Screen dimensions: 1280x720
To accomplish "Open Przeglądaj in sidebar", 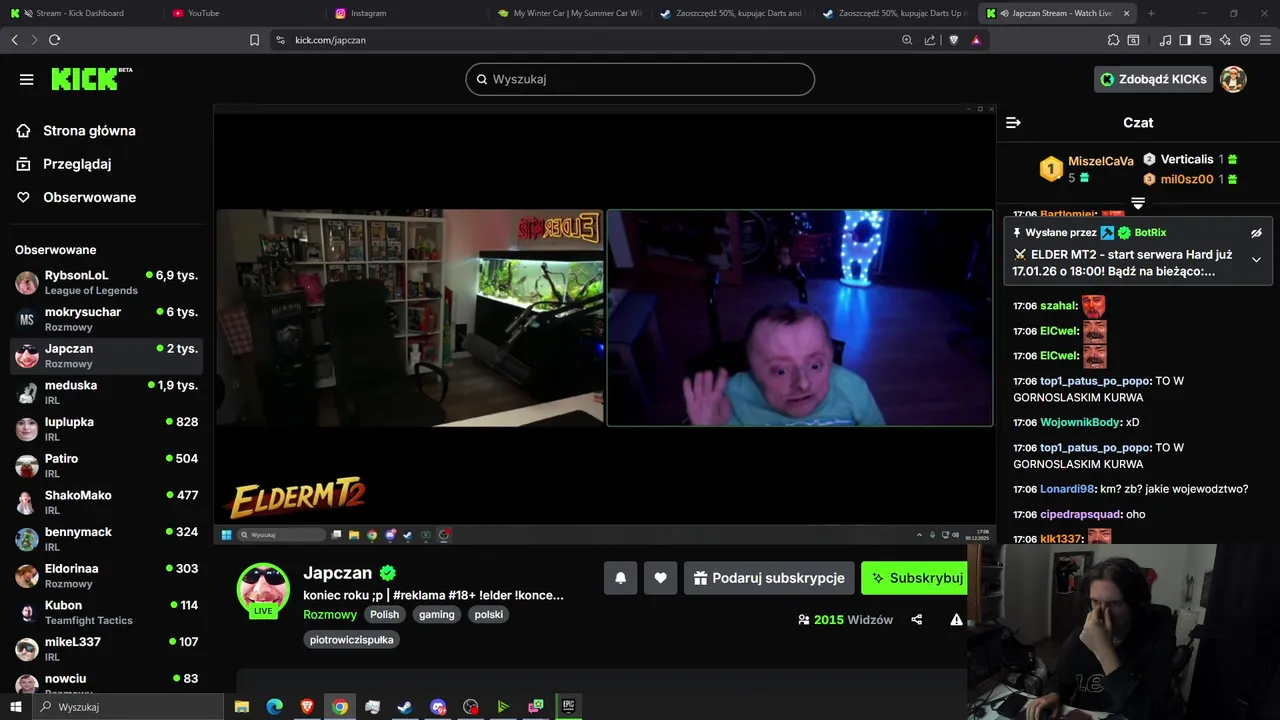I will click(77, 164).
